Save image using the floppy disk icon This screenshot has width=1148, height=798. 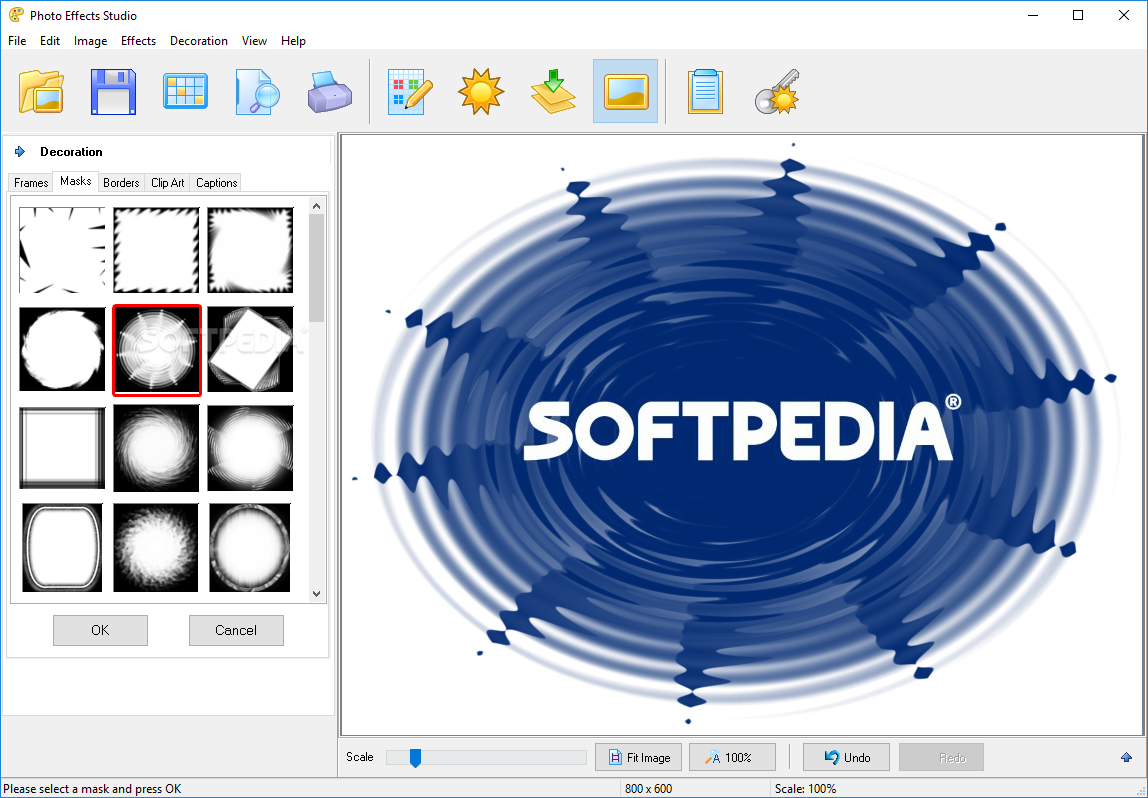point(113,92)
